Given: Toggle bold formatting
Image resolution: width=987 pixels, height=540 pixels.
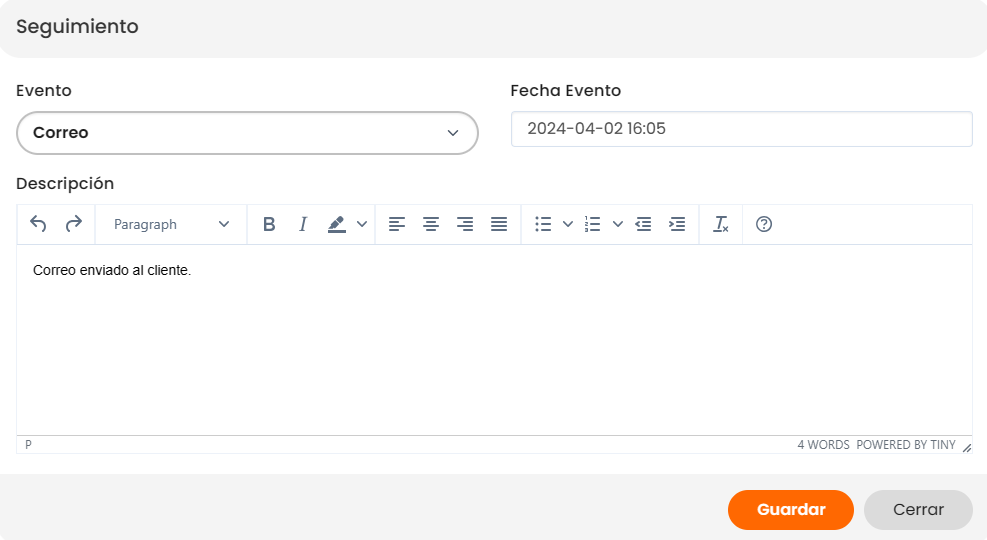Looking at the screenshot, I should [x=268, y=224].
